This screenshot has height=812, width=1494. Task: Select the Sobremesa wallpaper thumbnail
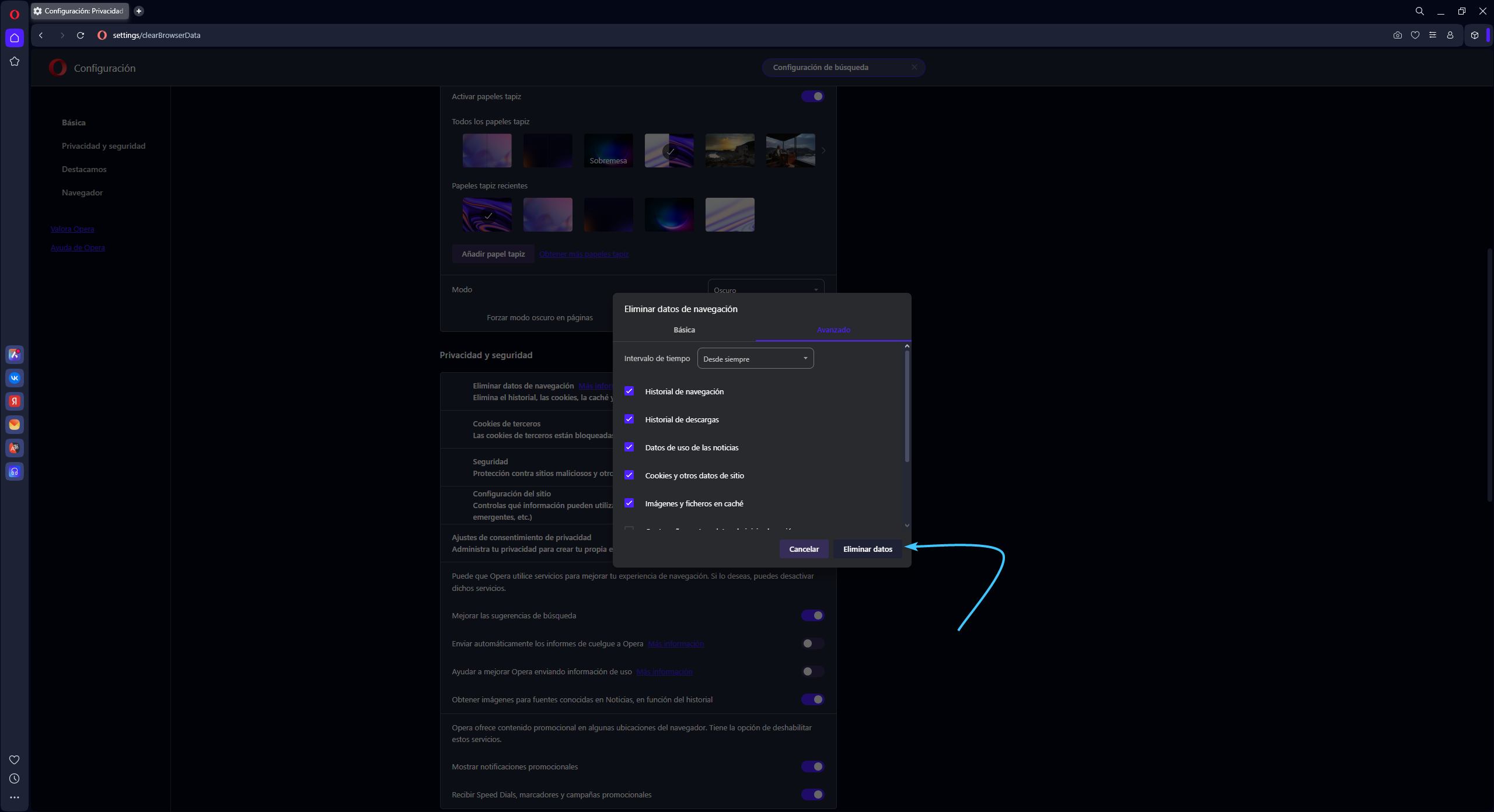[x=608, y=150]
